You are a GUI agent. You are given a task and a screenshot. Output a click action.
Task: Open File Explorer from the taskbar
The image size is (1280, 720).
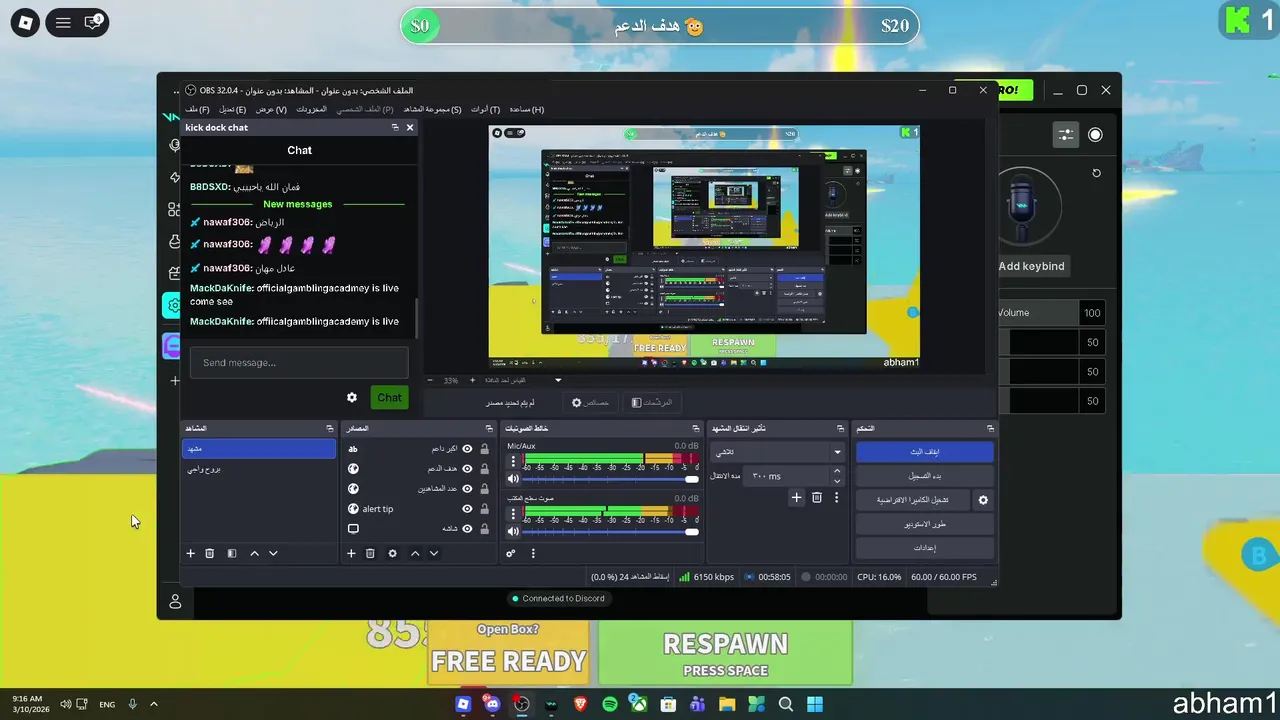[x=727, y=704]
